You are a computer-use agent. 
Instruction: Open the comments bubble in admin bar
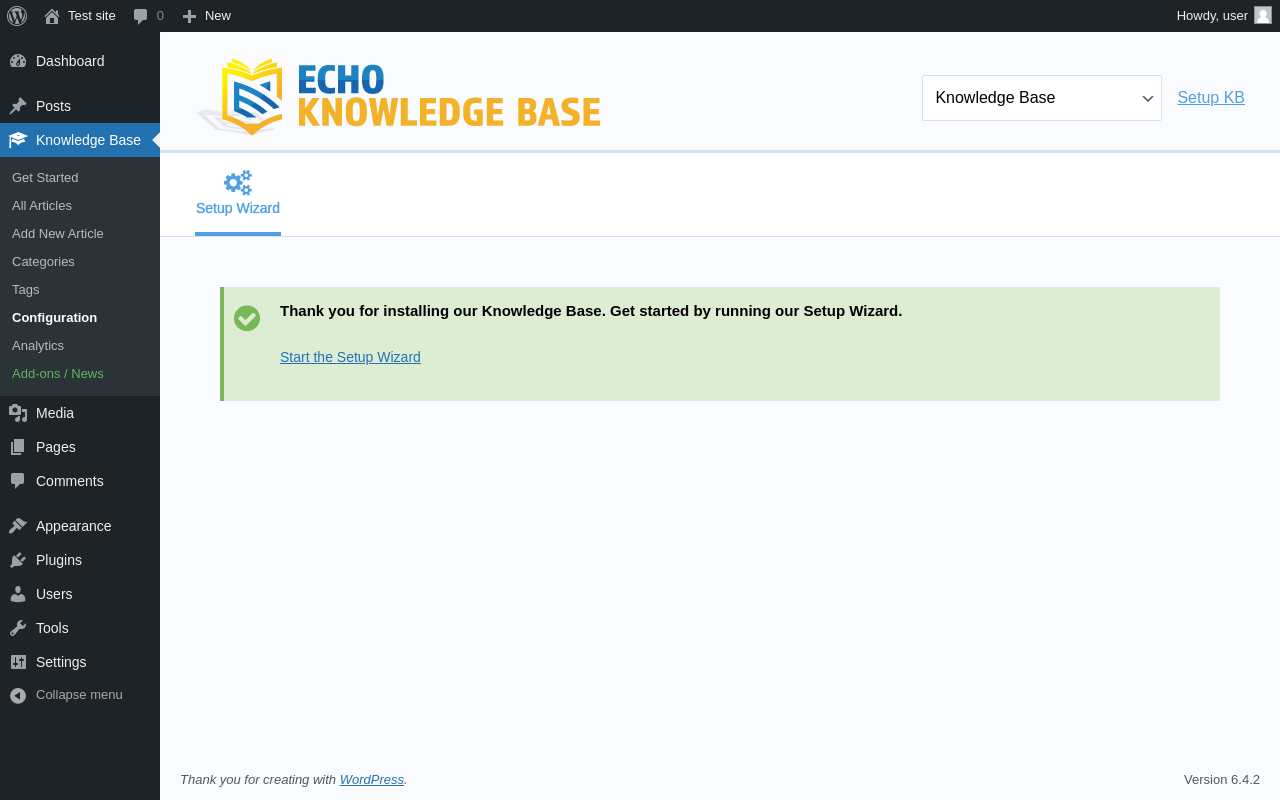pos(141,16)
